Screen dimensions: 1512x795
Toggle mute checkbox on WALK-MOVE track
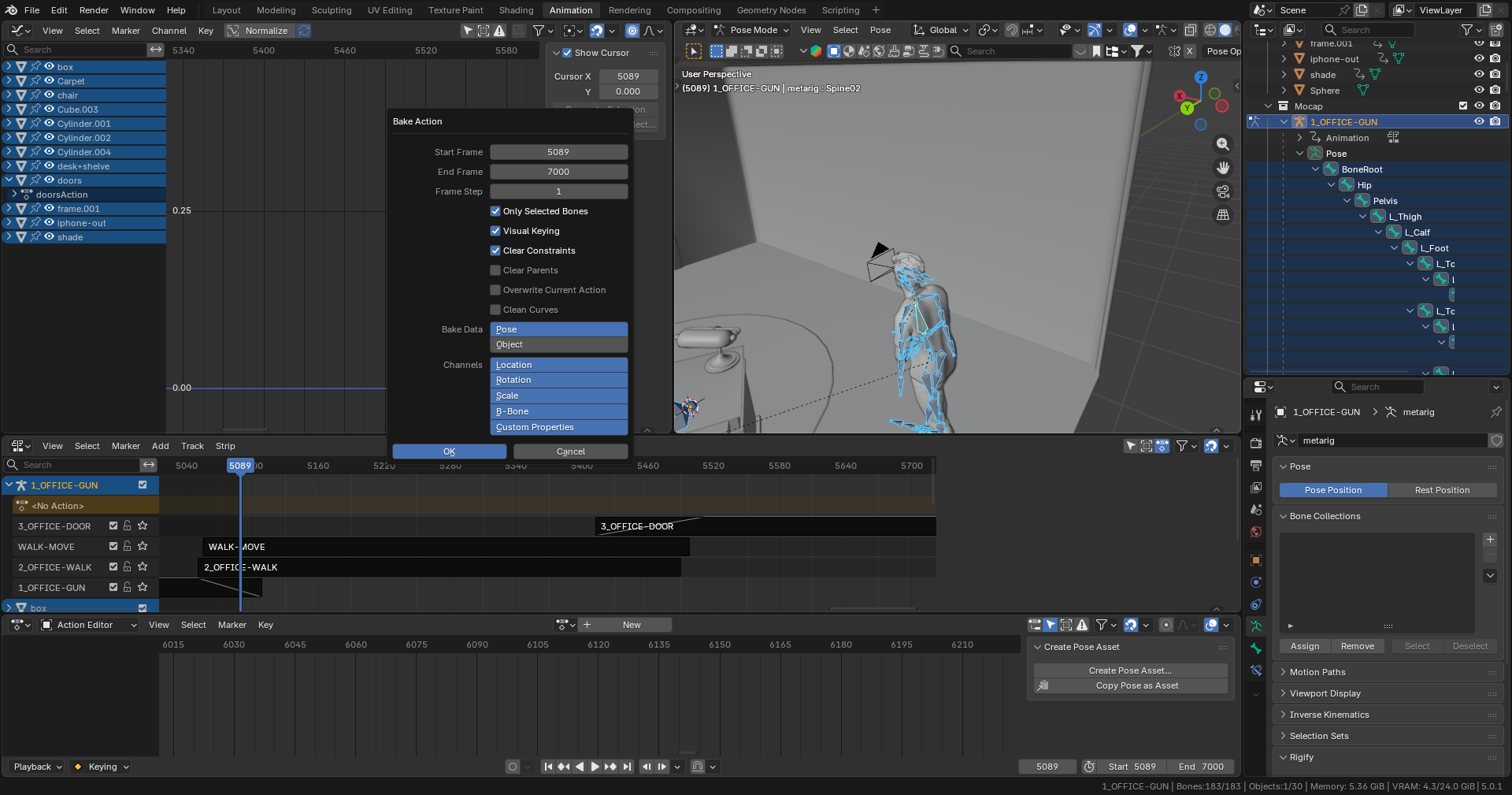pos(113,546)
